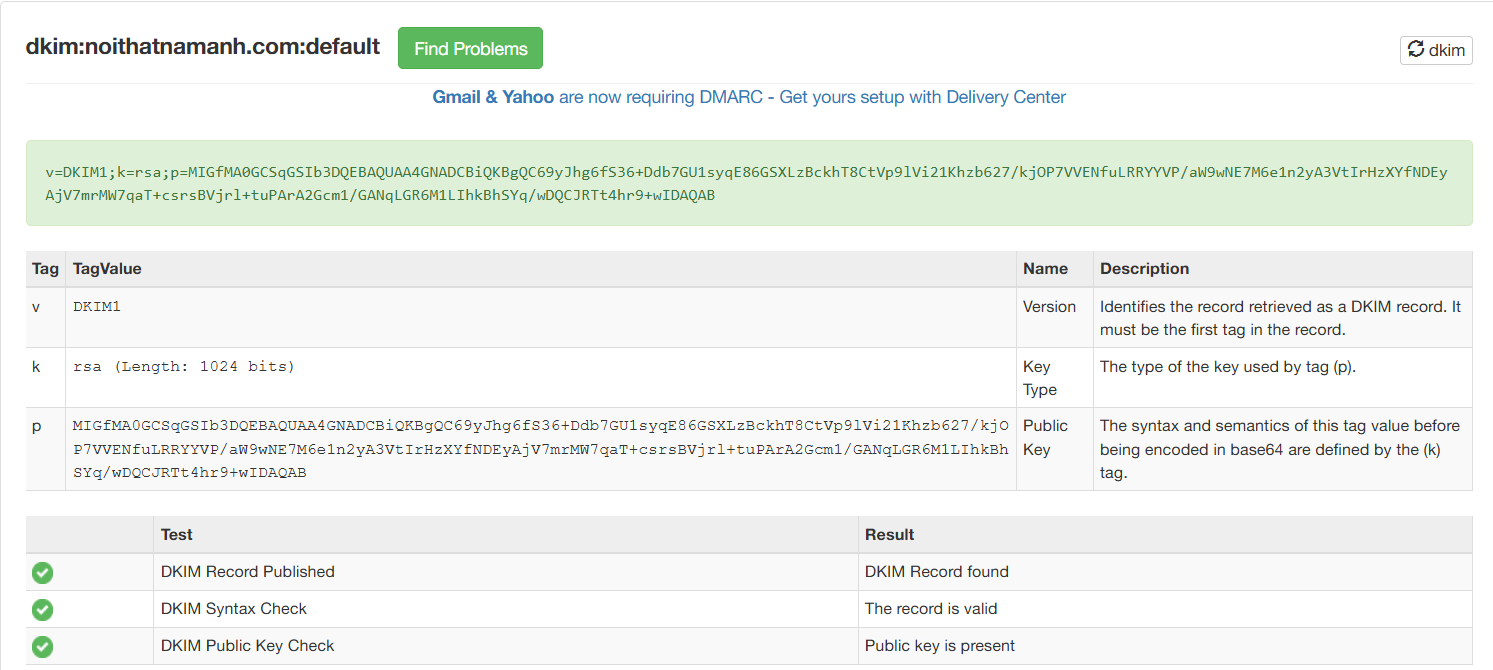Viewport: 1493px width, 670px height.
Task: Click the Test column header
Action: 177,535
